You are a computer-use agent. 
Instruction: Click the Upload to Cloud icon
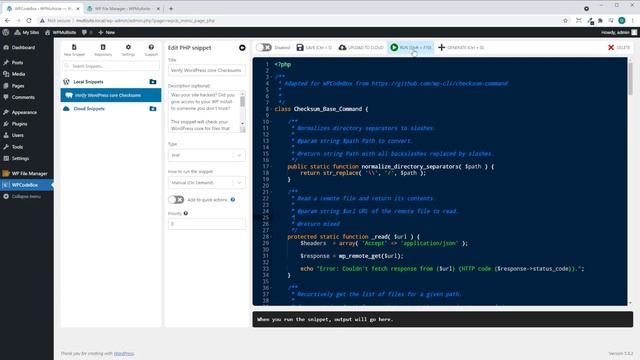point(342,47)
